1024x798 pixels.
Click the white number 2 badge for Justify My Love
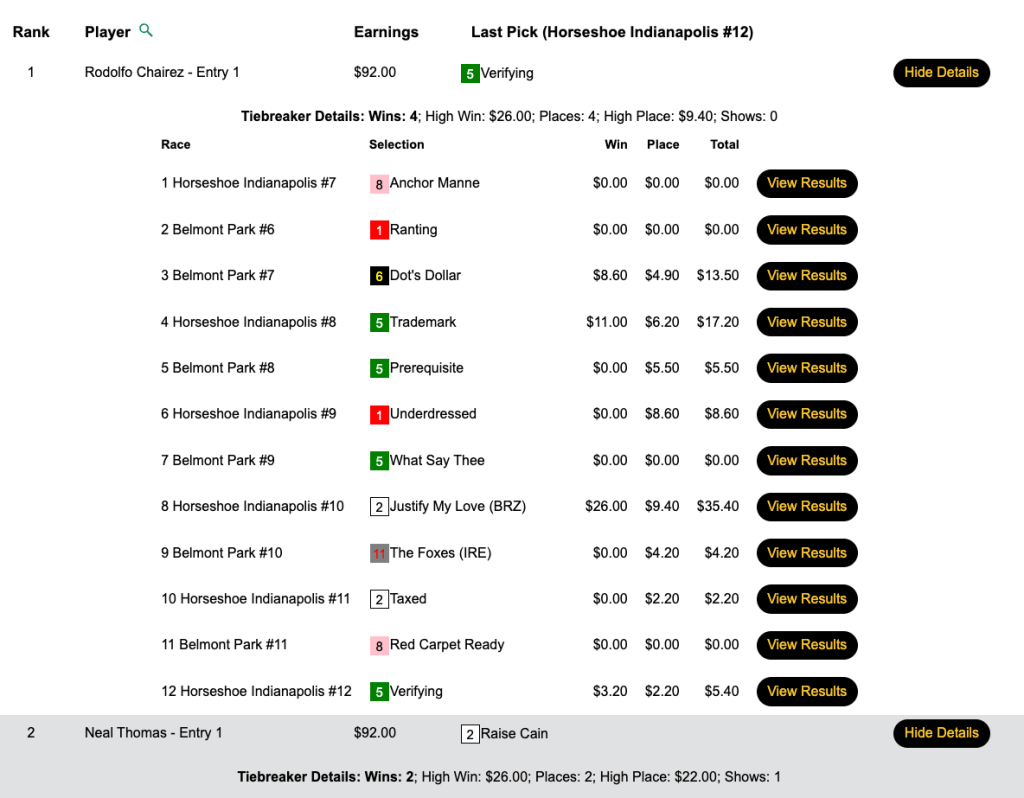tap(379, 507)
